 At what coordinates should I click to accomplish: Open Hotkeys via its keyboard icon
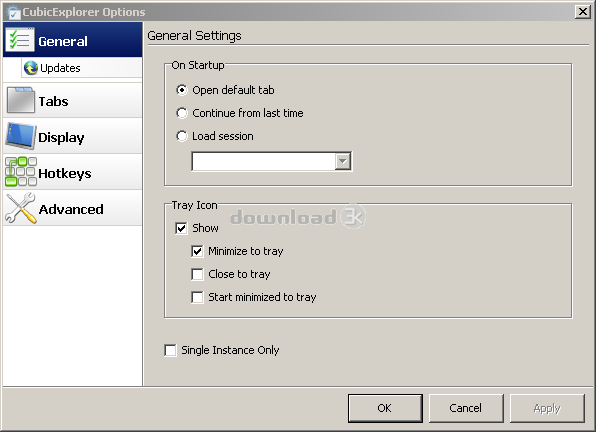pos(21,172)
